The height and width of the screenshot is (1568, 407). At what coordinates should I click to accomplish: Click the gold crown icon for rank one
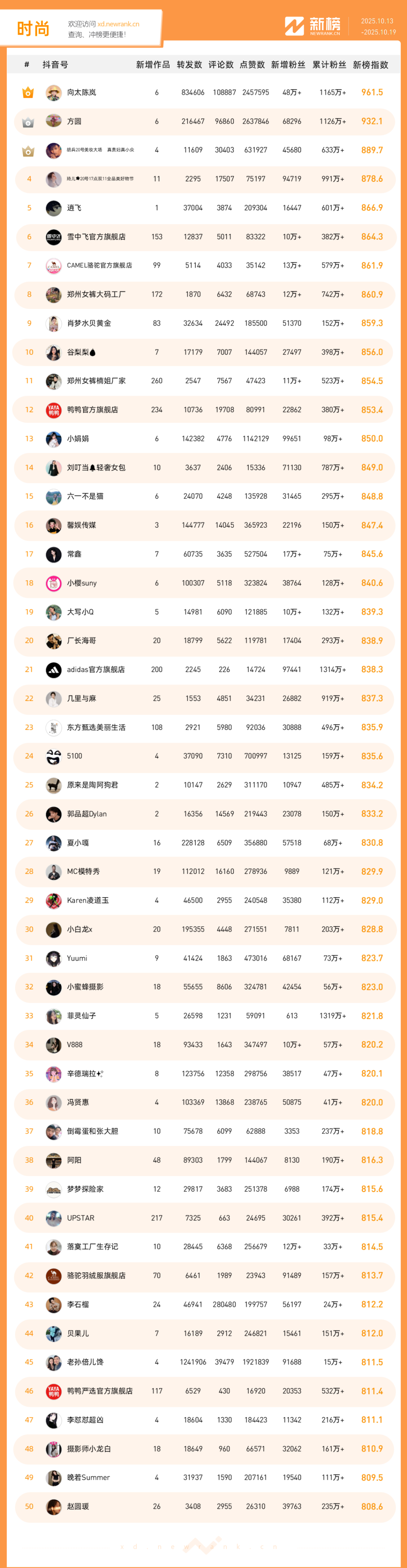coord(28,93)
